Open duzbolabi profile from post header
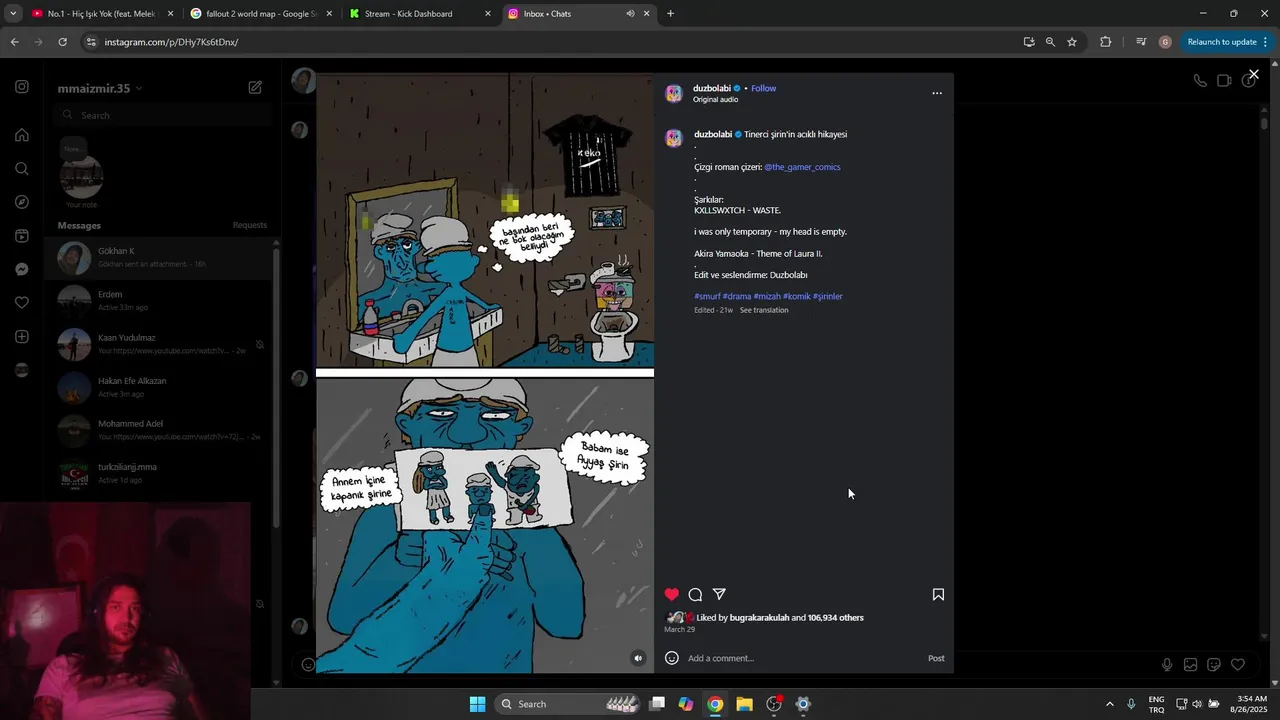 (712, 88)
